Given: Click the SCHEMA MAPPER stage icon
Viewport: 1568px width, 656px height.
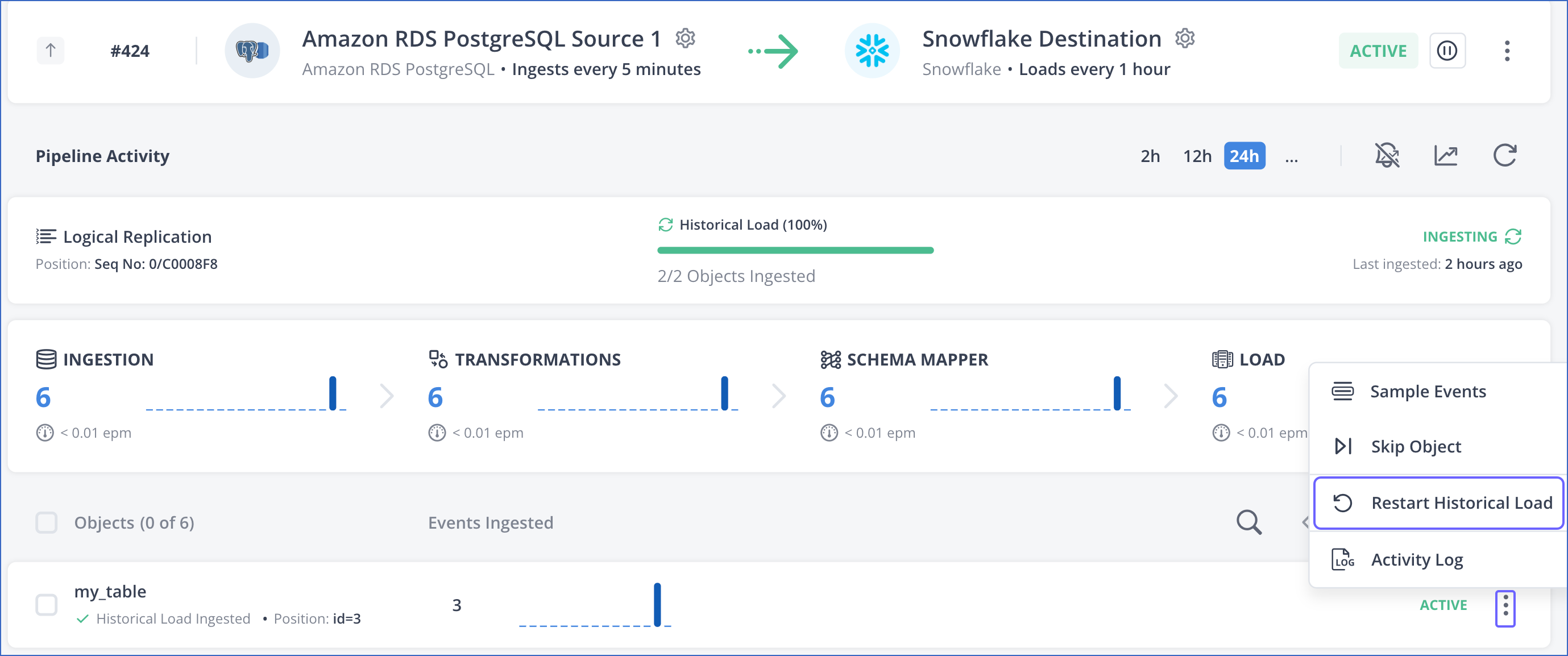Looking at the screenshot, I should coord(830,360).
